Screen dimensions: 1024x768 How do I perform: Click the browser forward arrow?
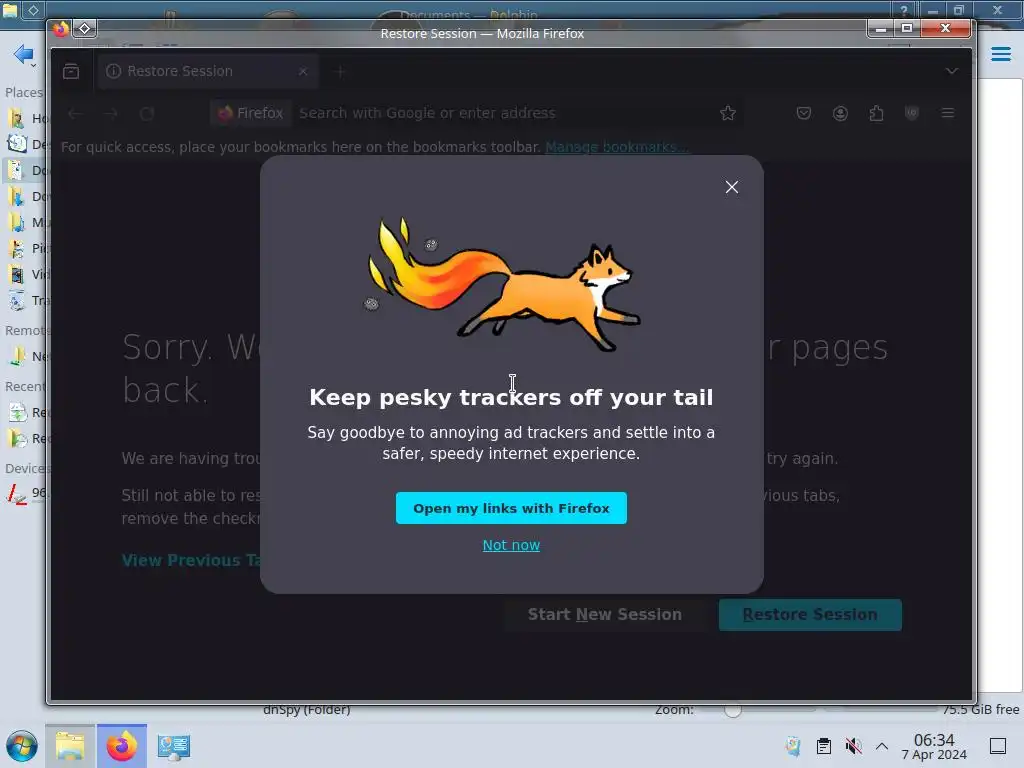point(110,114)
